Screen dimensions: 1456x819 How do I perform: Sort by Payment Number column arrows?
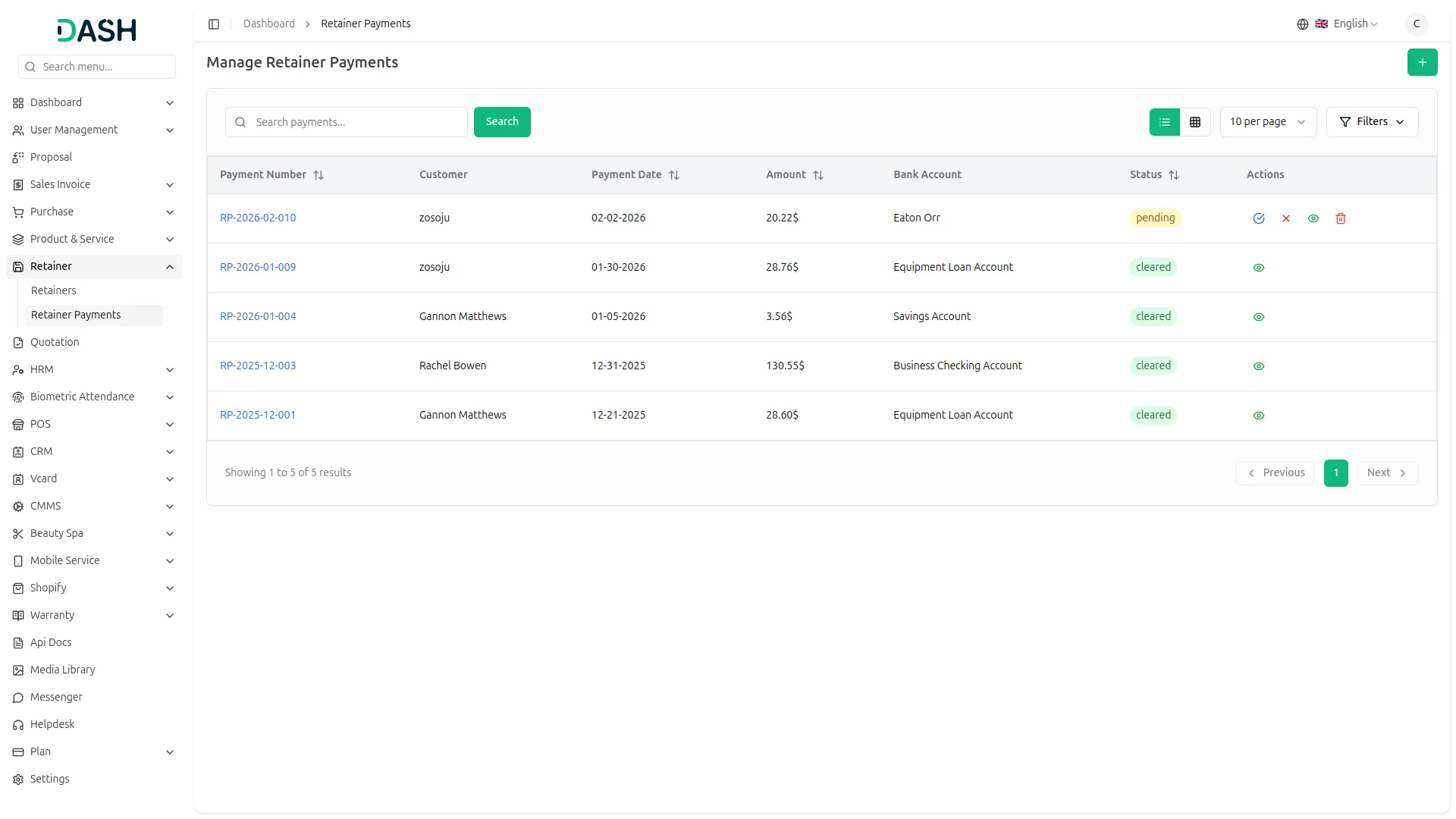[318, 175]
